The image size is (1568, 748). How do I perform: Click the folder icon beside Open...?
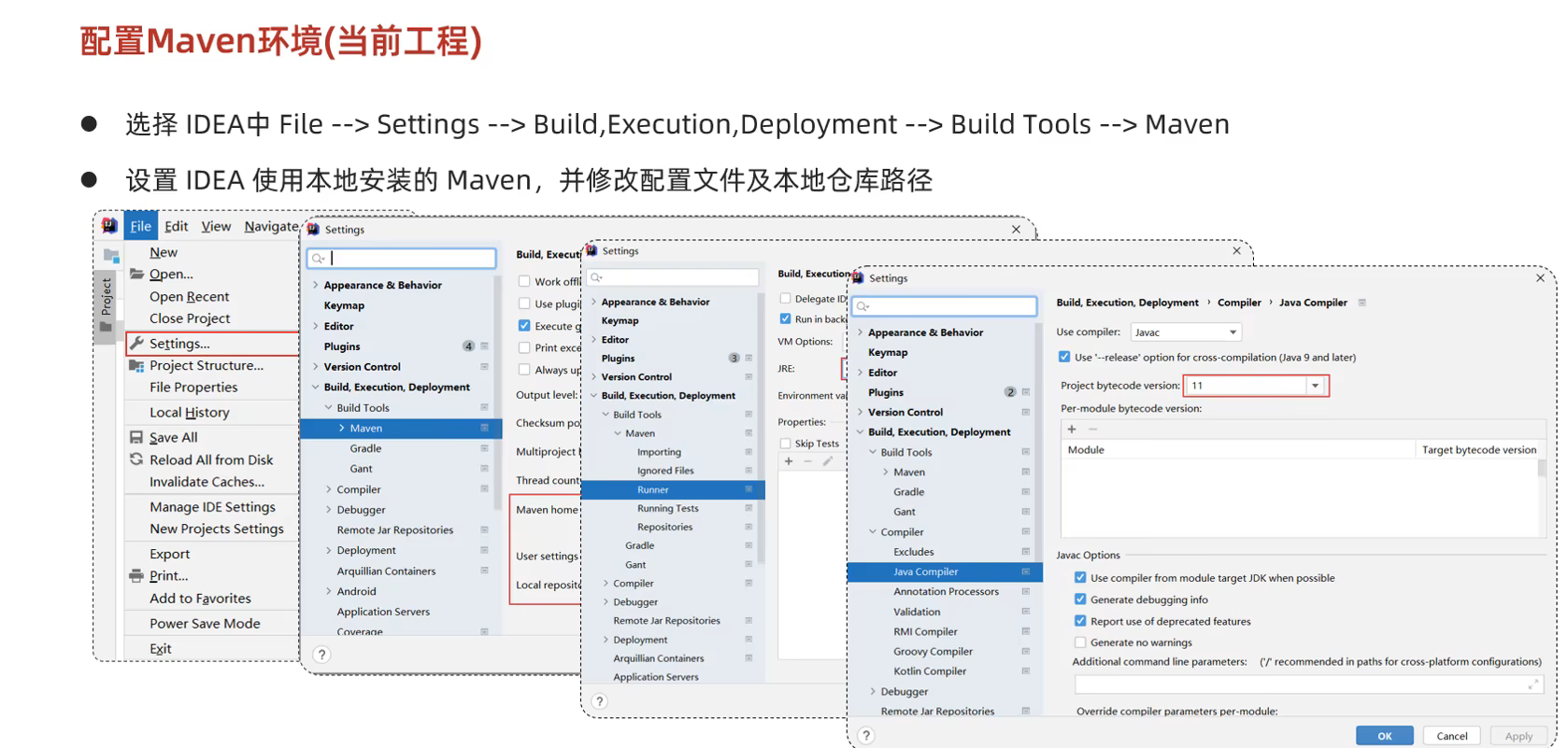(137, 274)
